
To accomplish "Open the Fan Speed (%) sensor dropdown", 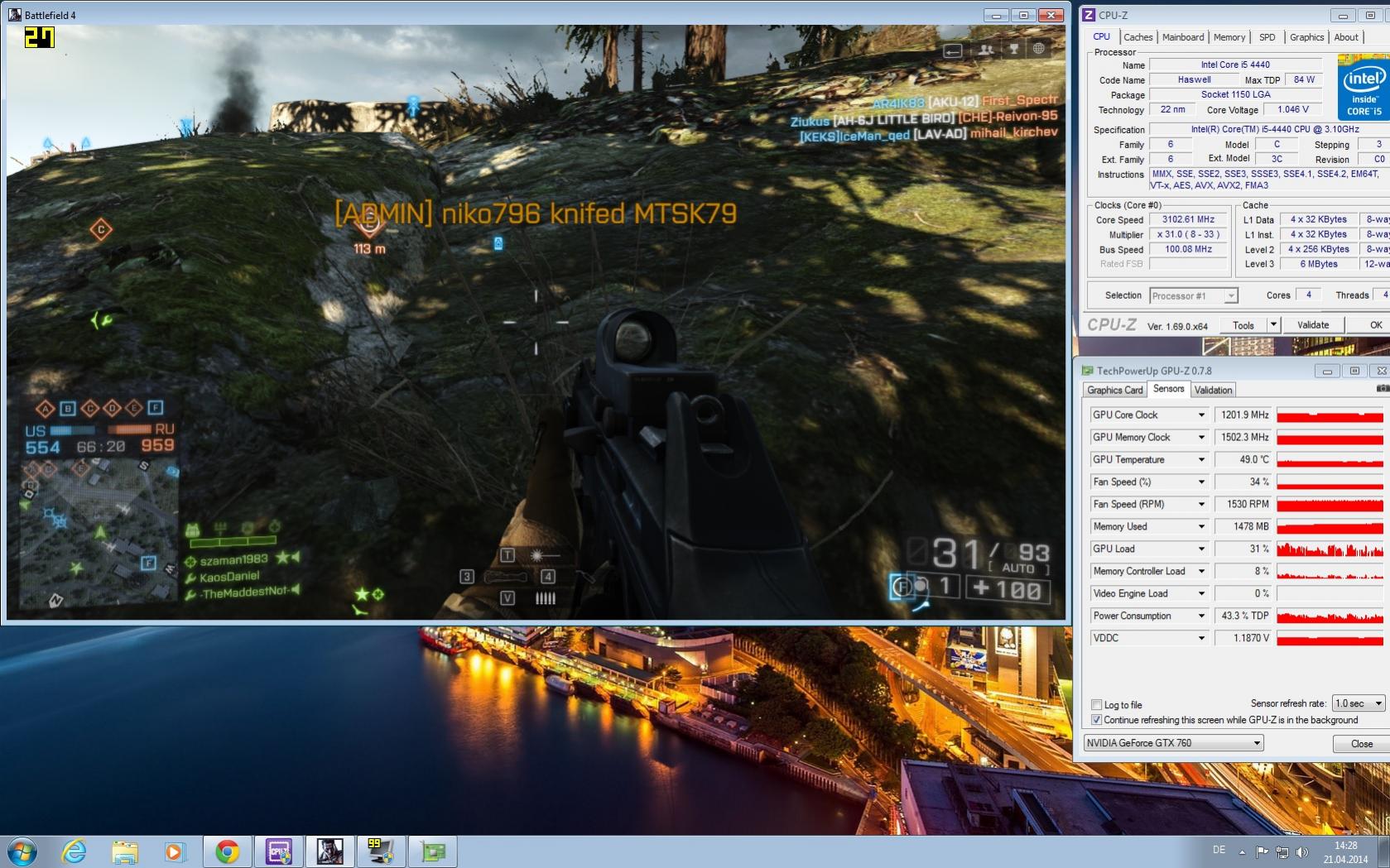I will tap(1201, 482).
